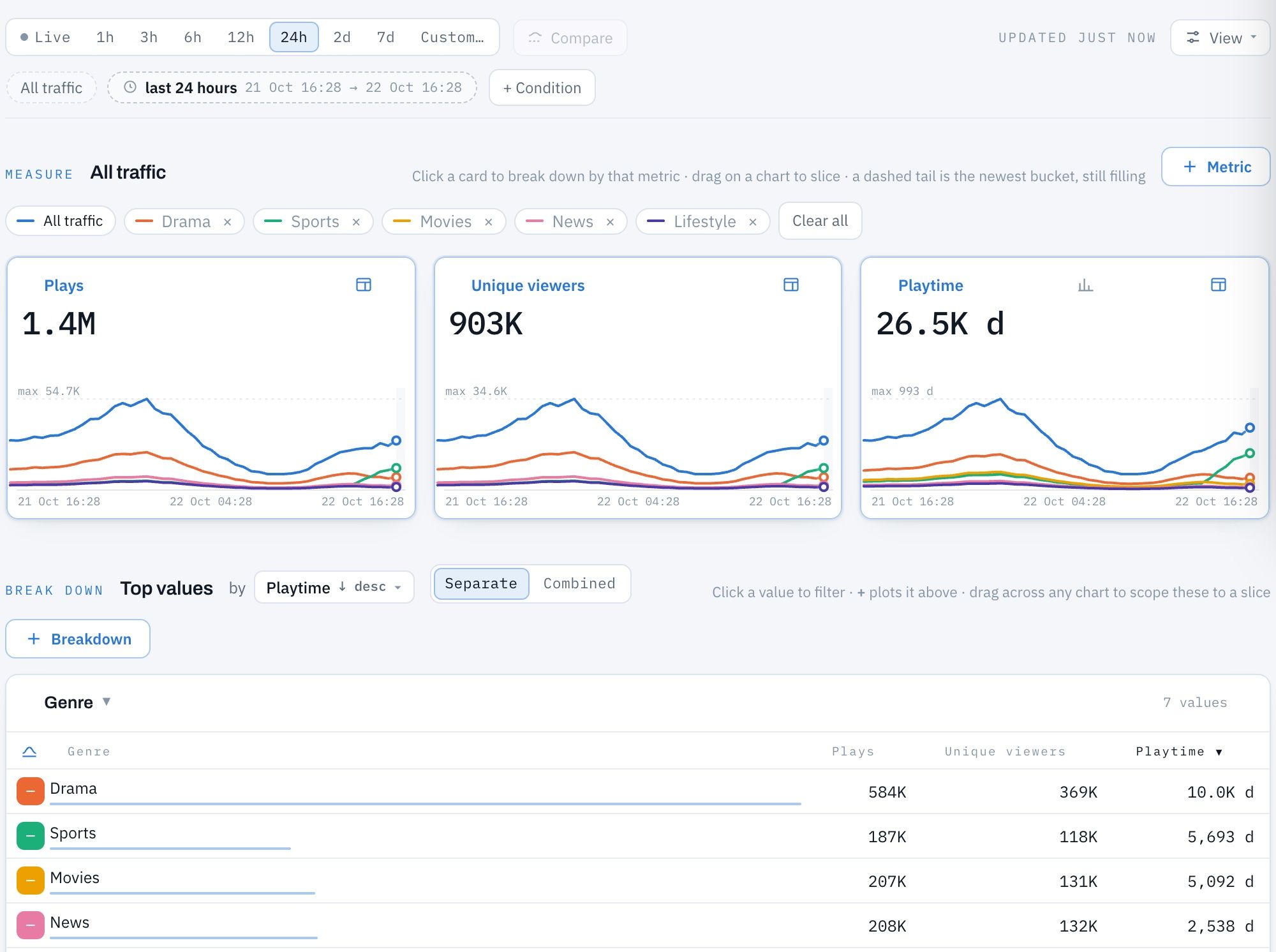The width and height of the screenshot is (1276, 952).
Task: Click the All traffic filter chip
Action: tap(51, 87)
